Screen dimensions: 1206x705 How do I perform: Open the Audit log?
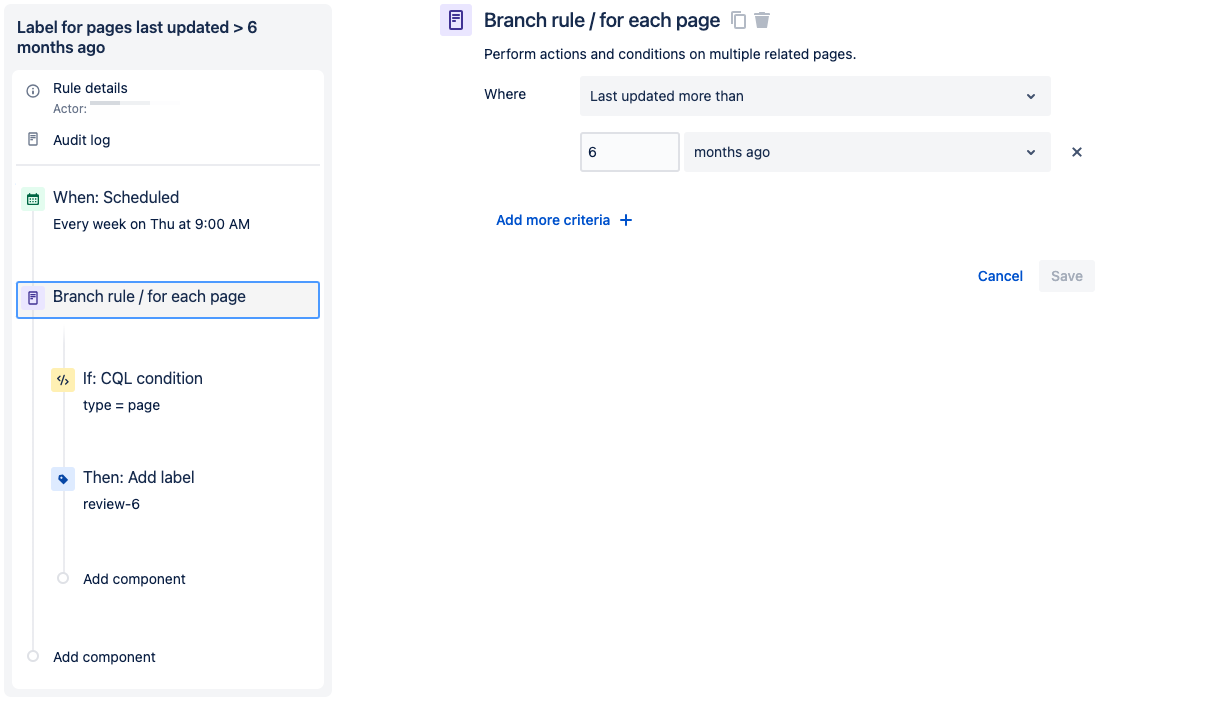pyautogui.click(x=82, y=140)
